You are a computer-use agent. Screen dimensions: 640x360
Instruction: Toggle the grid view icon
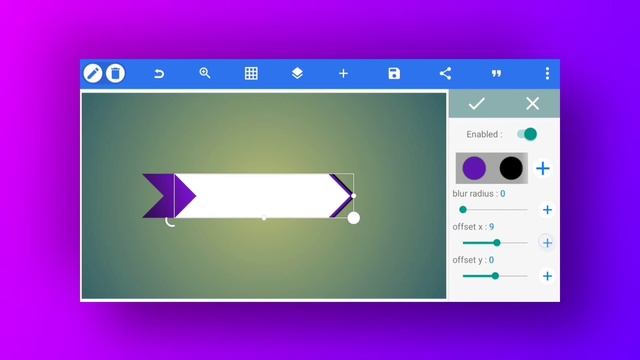point(251,73)
